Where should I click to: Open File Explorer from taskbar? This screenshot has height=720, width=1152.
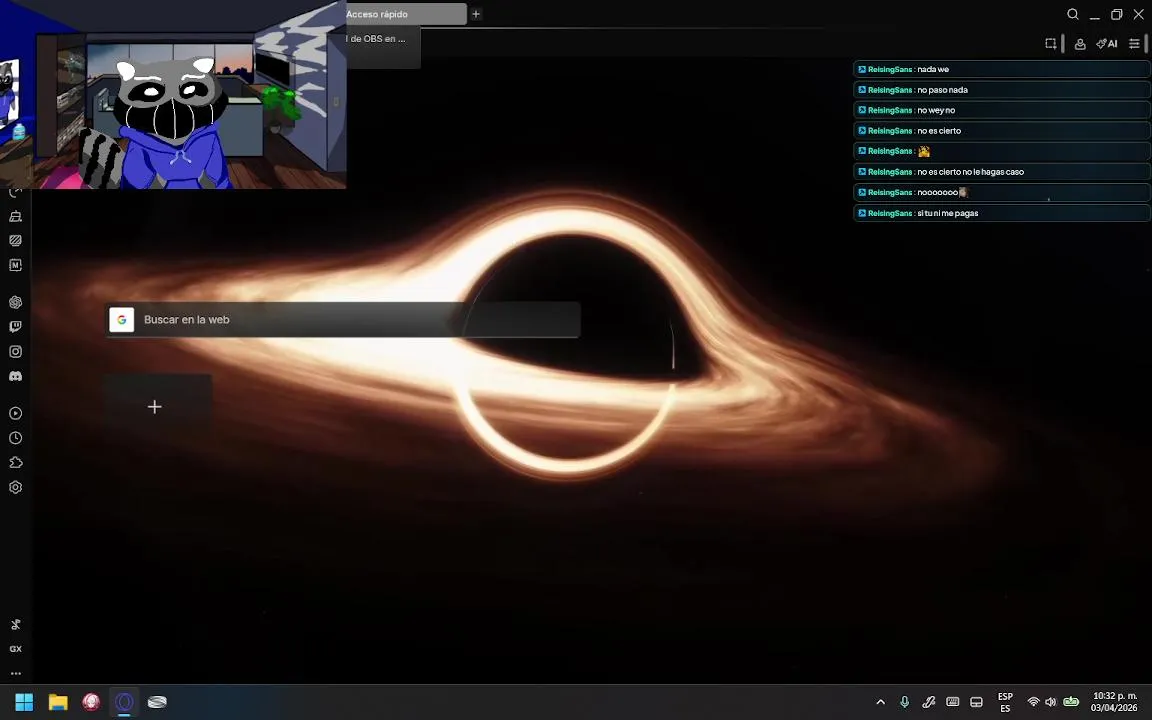click(58, 702)
